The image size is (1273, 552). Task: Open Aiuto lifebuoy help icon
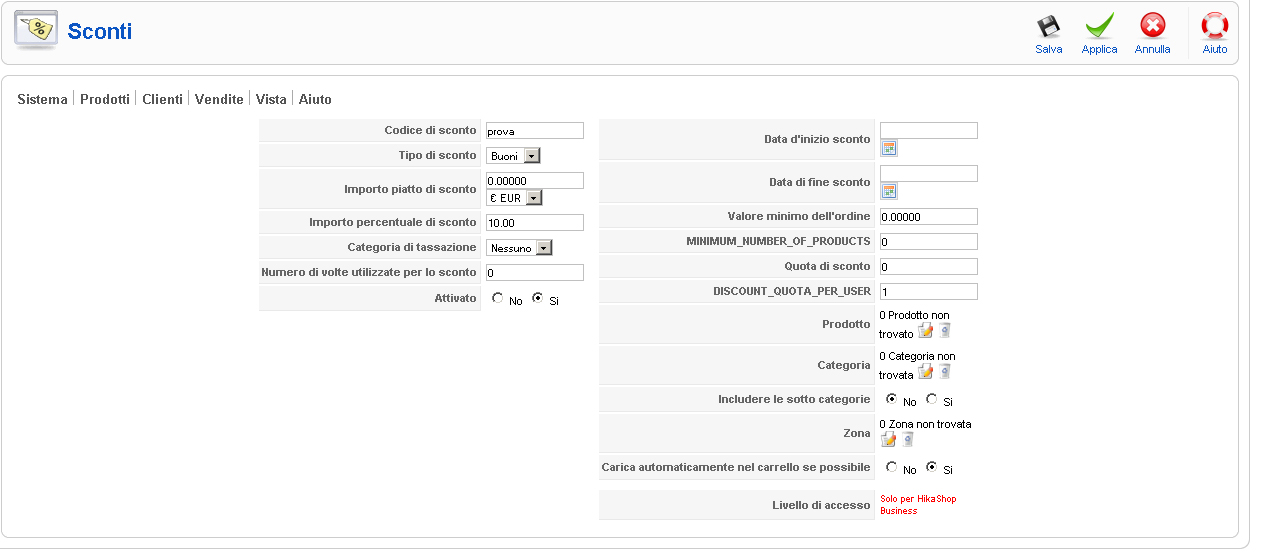point(1214,27)
